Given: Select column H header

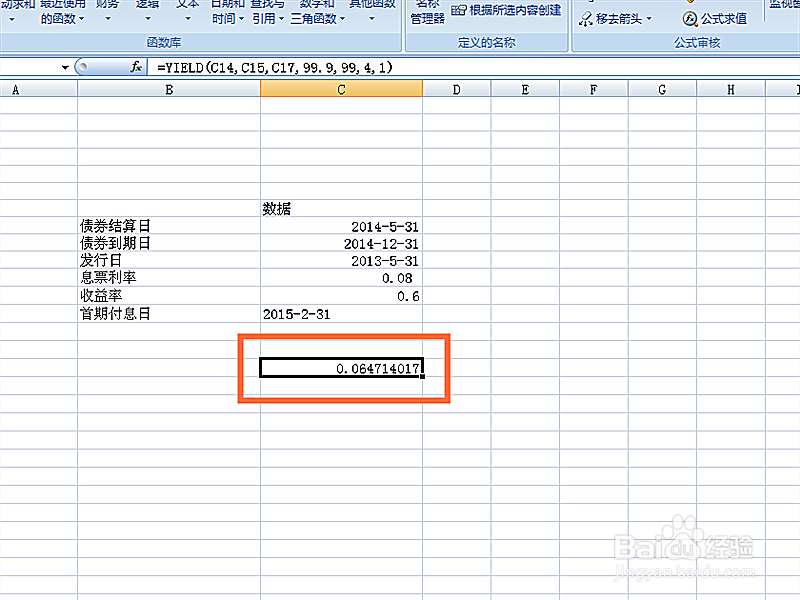Looking at the screenshot, I should click(x=731, y=90).
